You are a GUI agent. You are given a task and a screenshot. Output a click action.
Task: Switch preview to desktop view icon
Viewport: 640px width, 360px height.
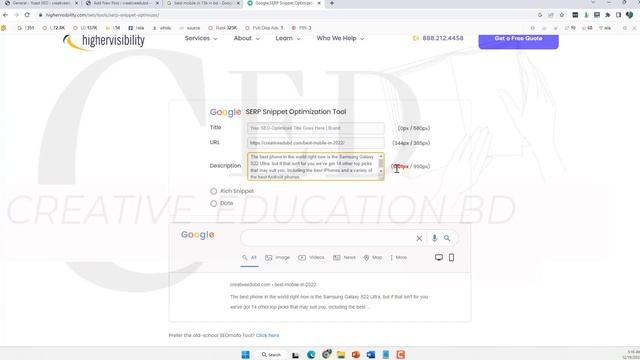[x=439, y=258]
